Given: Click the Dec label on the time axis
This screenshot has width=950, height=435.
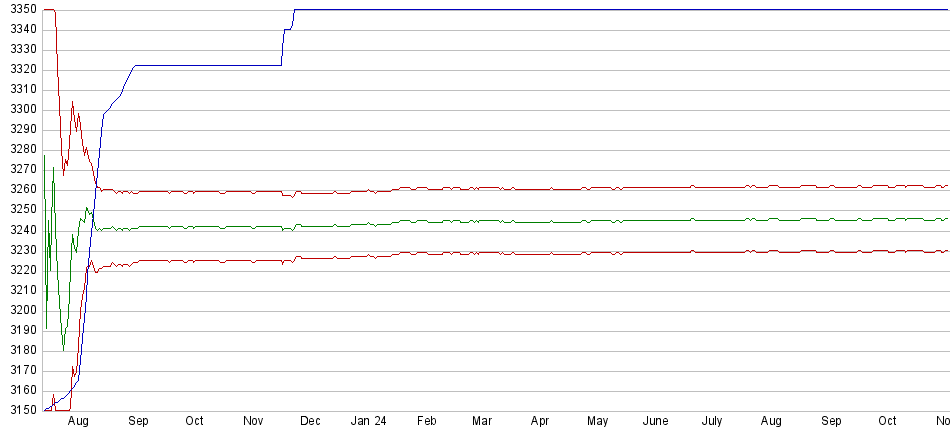Looking at the screenshot, I should tap(310, 422).
